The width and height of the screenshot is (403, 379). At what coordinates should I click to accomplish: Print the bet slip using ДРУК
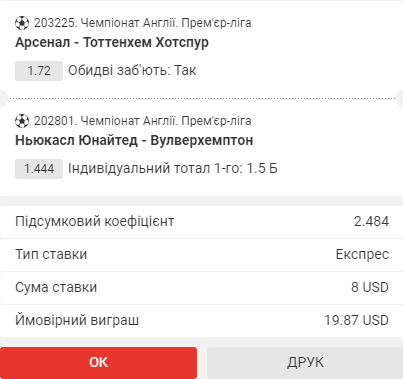pos(305,363)
